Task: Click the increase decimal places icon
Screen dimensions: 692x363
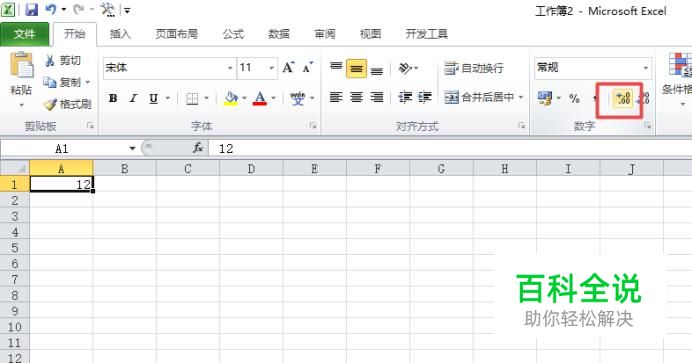Action: point(623,98)
